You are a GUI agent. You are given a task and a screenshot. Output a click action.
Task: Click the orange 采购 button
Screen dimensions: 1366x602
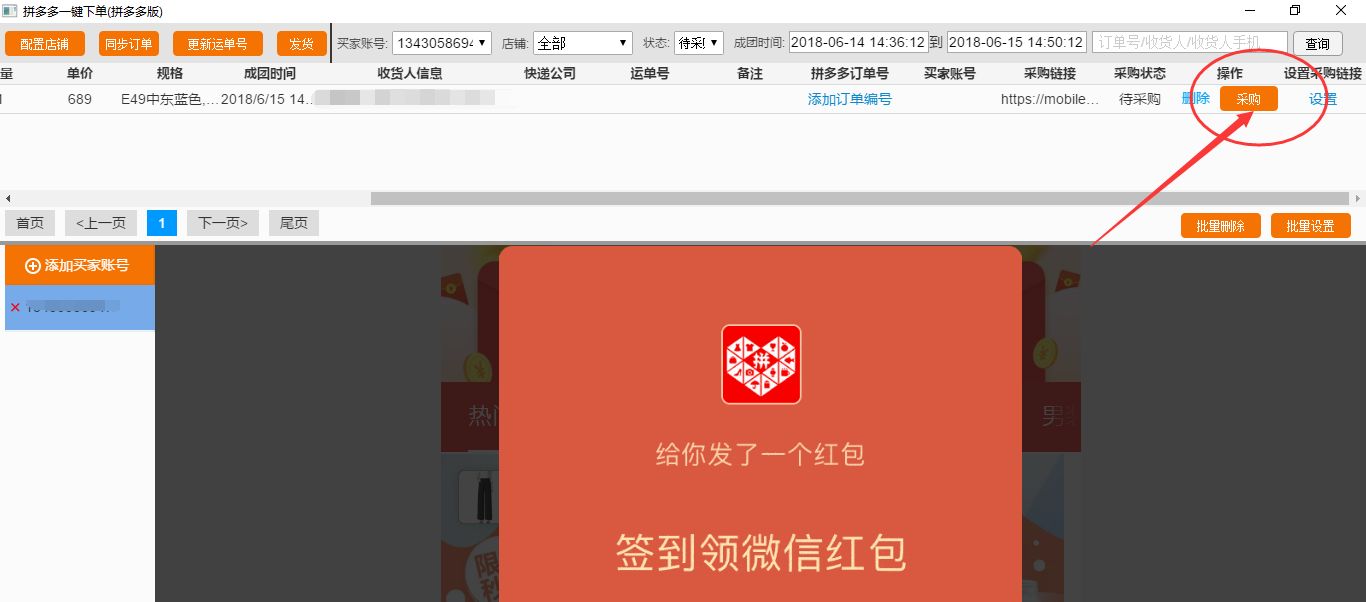1249,99
